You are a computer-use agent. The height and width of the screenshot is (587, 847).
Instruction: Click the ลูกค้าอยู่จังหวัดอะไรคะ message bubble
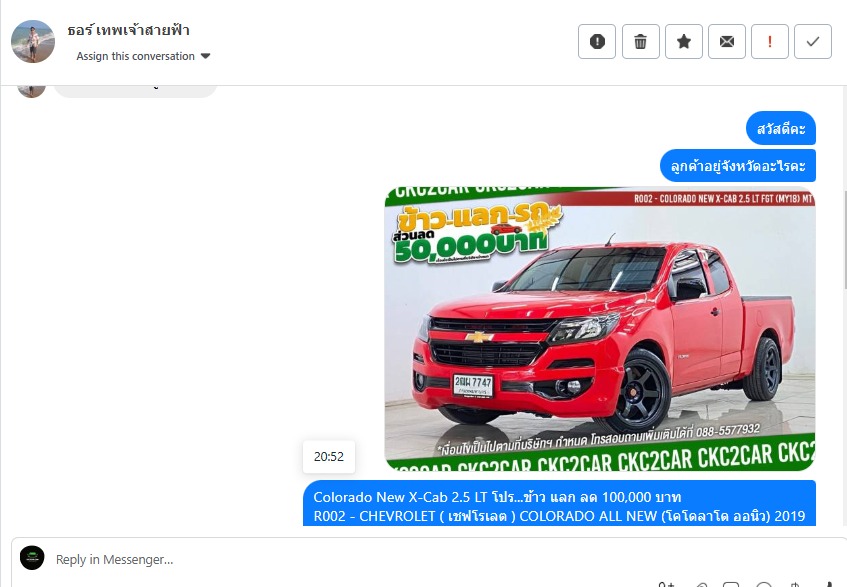point(738,166)
